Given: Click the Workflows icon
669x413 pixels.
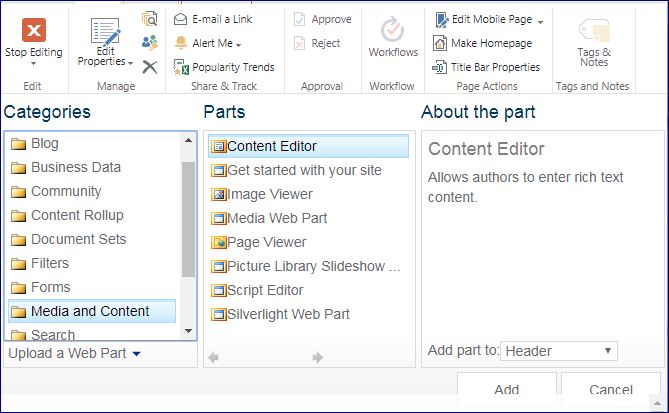Looking at the screenshot, I should tap(393, 30).
